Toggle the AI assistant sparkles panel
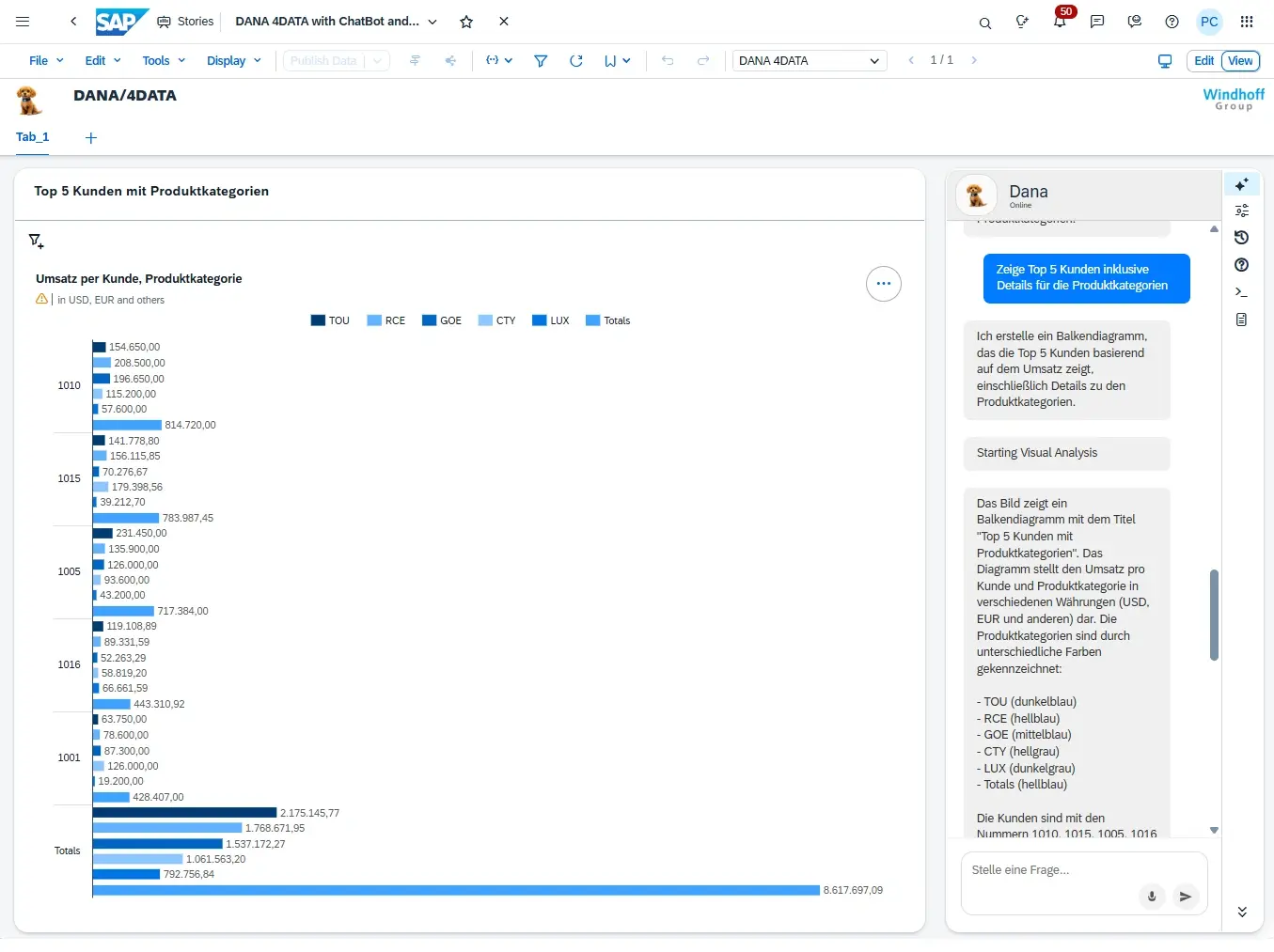The width and height of the screenshot is (1274, 952). (1242, 184)
